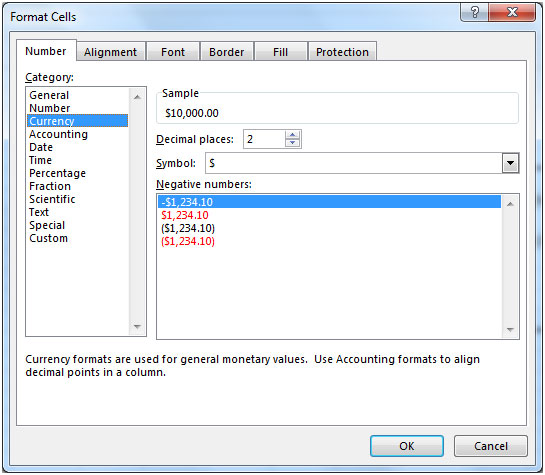Decrease decimal places with down spinner arrow
The width and height of the screenshot is (545, 475).
pos(292,143)
